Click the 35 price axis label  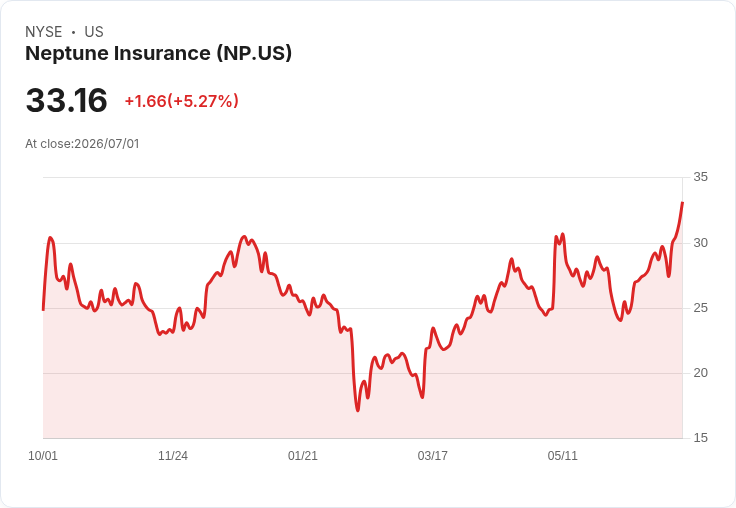(700, 177)
